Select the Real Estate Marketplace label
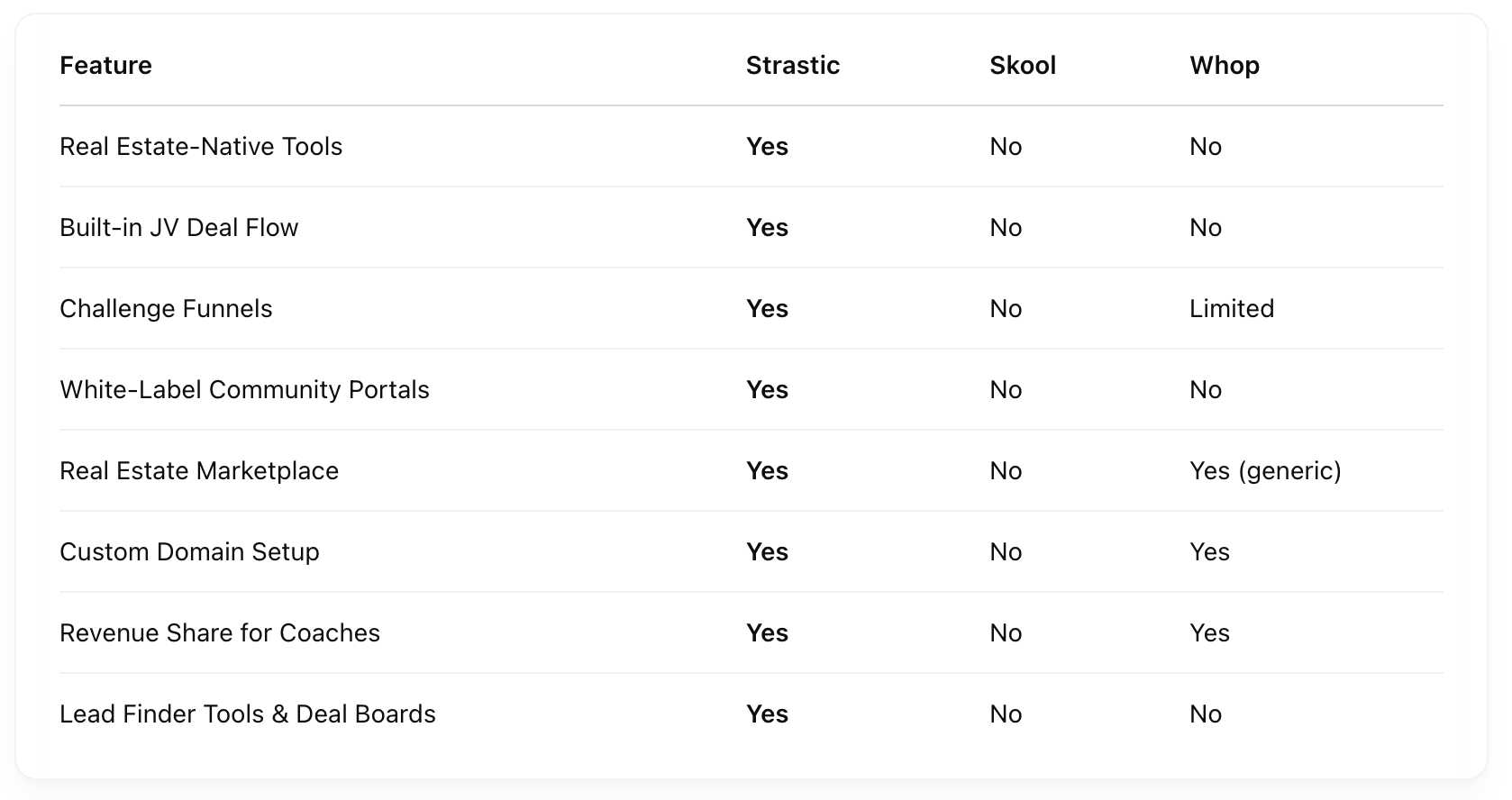Image resolution: width=1512 pixels, height=800 pixels. [x=199, y=471]
